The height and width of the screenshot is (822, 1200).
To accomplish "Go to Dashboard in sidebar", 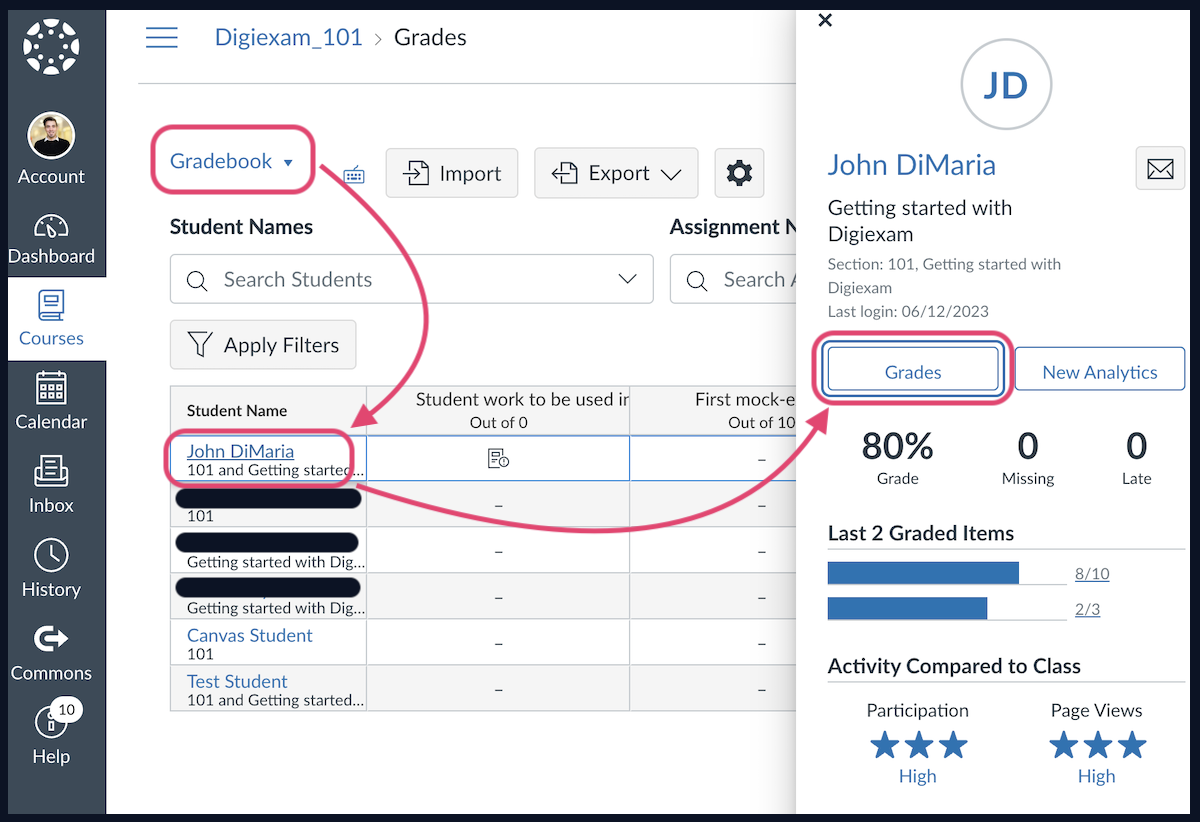I will (51, 239).
